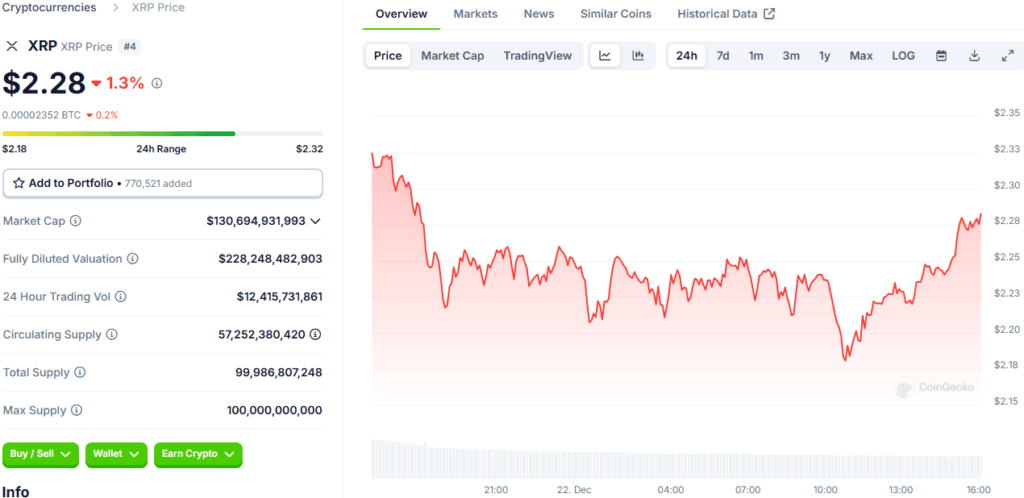1024x498 pixels.
Task: Set chart range to 7d
Action: click(x=723, y=56)
